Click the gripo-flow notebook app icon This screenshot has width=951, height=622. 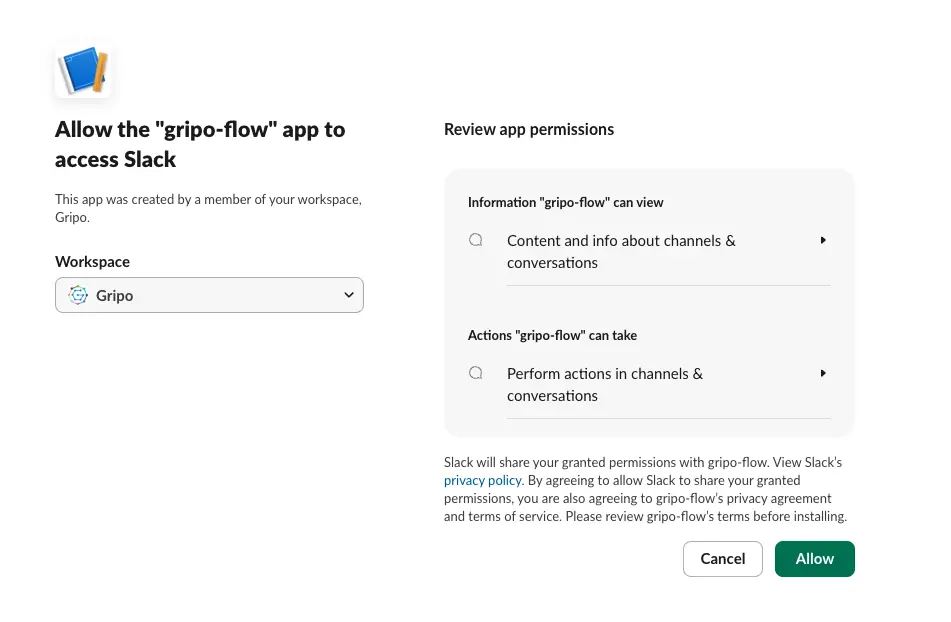tap(83, 72)
